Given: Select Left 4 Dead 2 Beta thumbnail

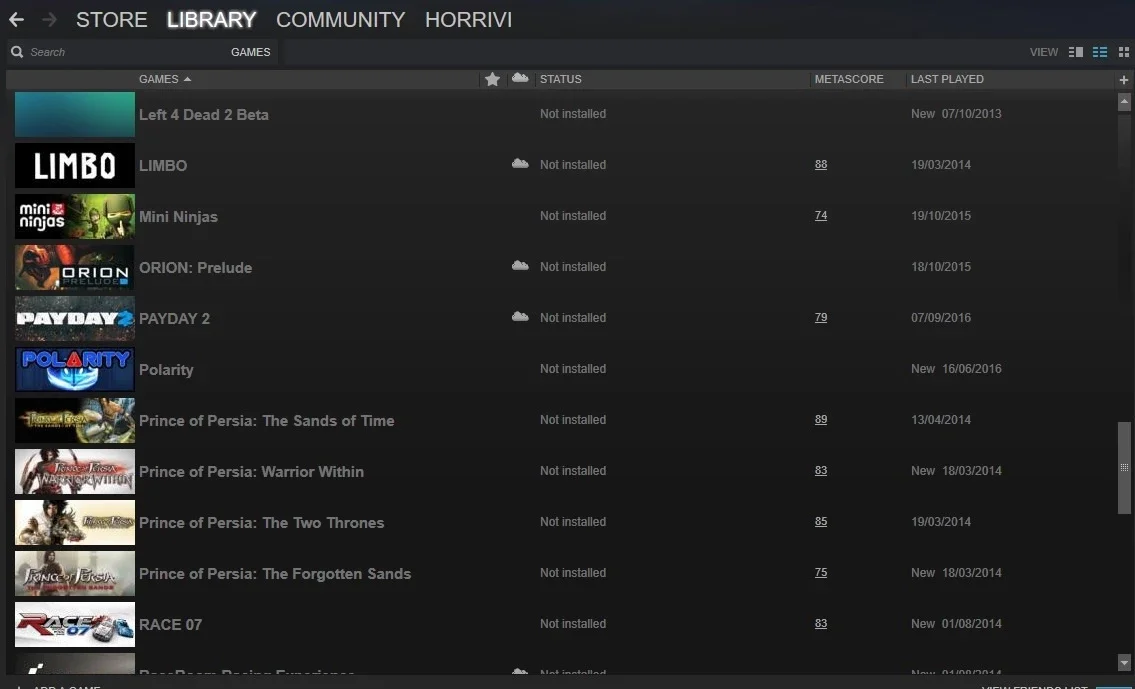Looking at the screenshot, I should tap(75, 114).
